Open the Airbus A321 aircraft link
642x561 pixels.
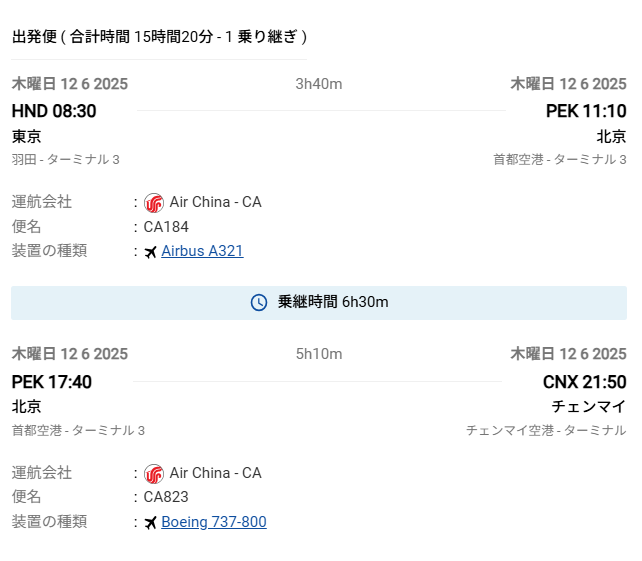pos(202,251)
